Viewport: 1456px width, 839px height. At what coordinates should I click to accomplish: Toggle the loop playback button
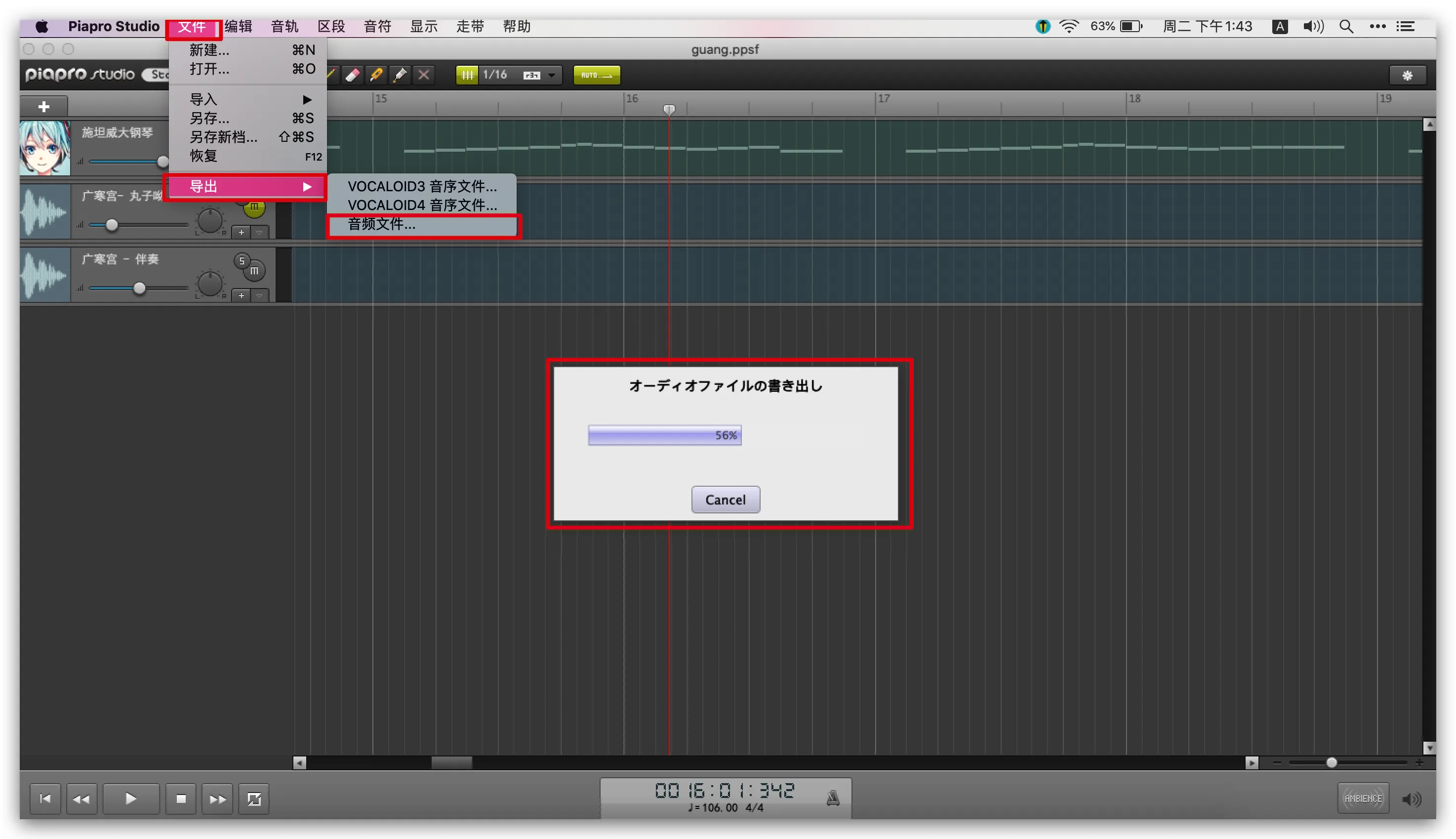tap(254, 798)
